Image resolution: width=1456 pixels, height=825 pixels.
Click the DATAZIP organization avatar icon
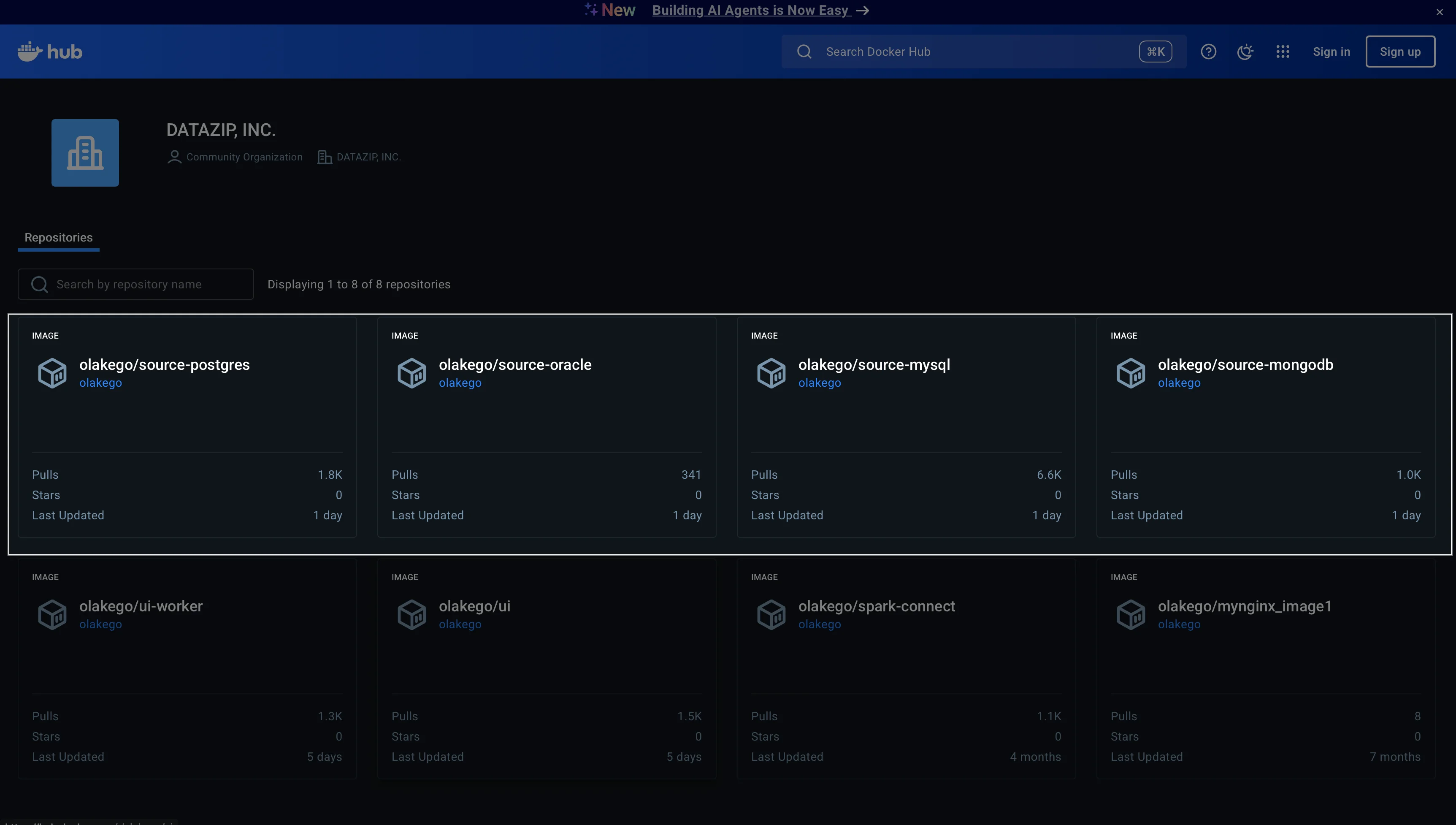(x=85, y=152)
